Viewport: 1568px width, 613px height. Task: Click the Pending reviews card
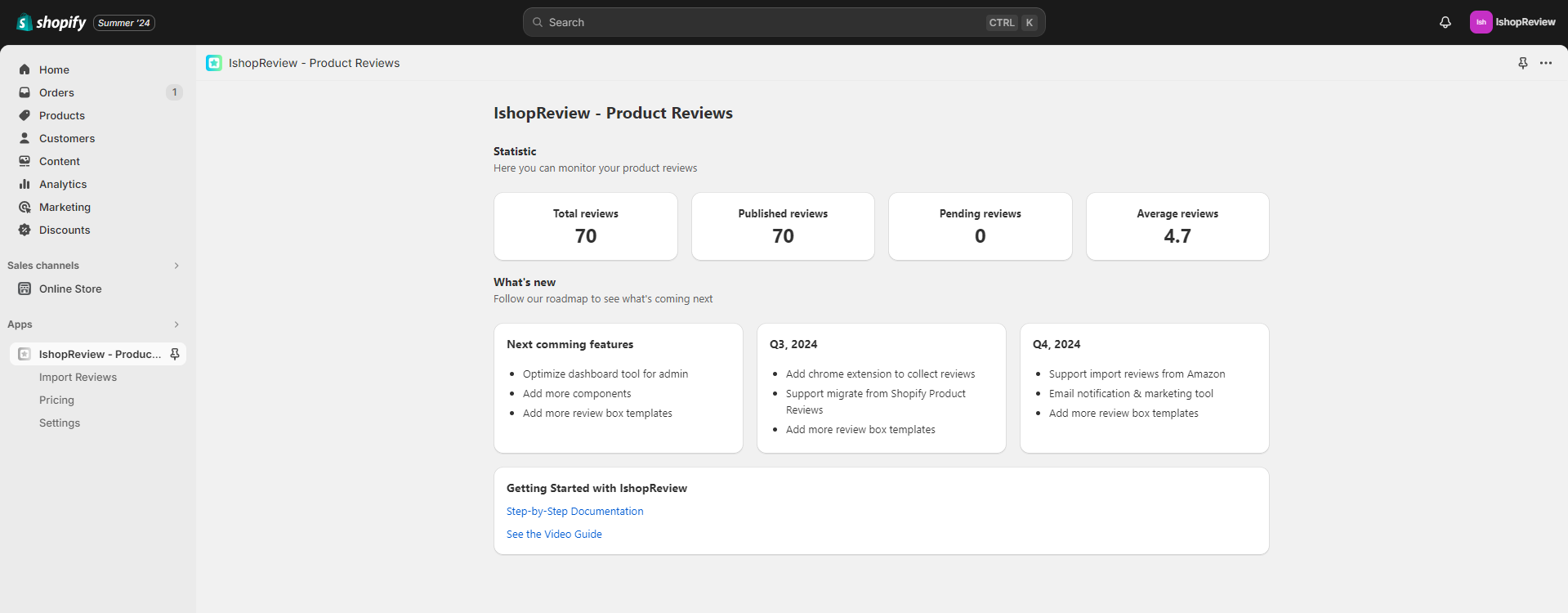point(981,226)
